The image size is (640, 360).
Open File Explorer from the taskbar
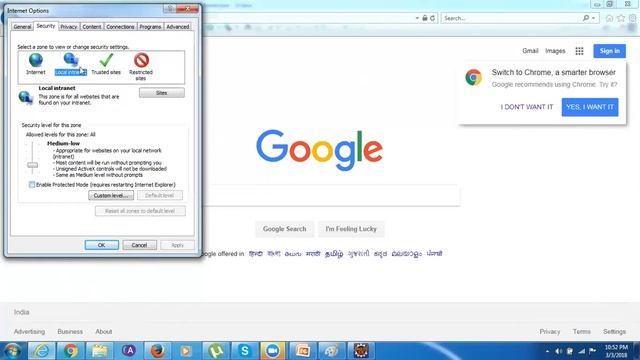pos(100,351)
